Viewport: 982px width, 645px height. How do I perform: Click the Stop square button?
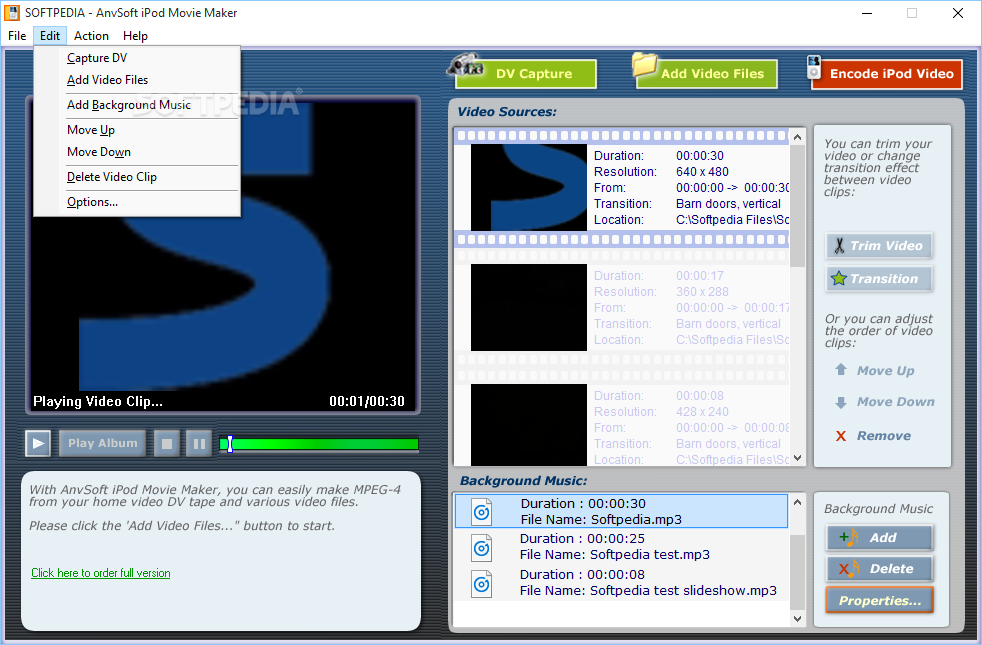click(167, 443)
